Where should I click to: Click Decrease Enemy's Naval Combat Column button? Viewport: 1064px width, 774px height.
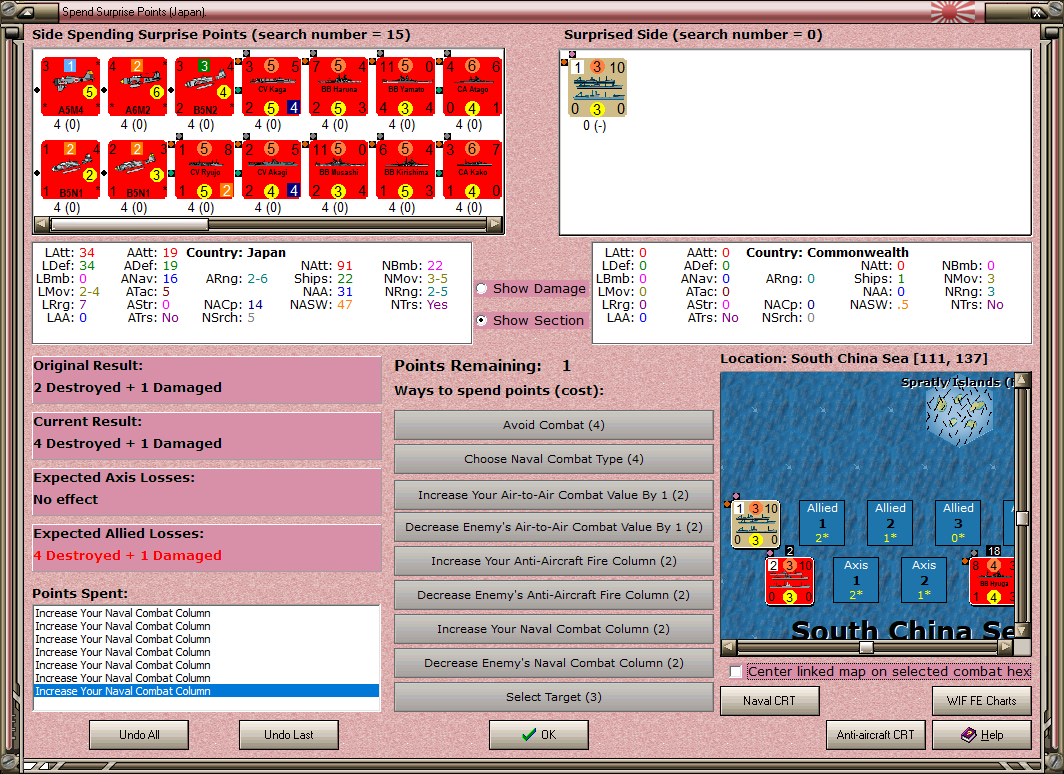(554, 663)
